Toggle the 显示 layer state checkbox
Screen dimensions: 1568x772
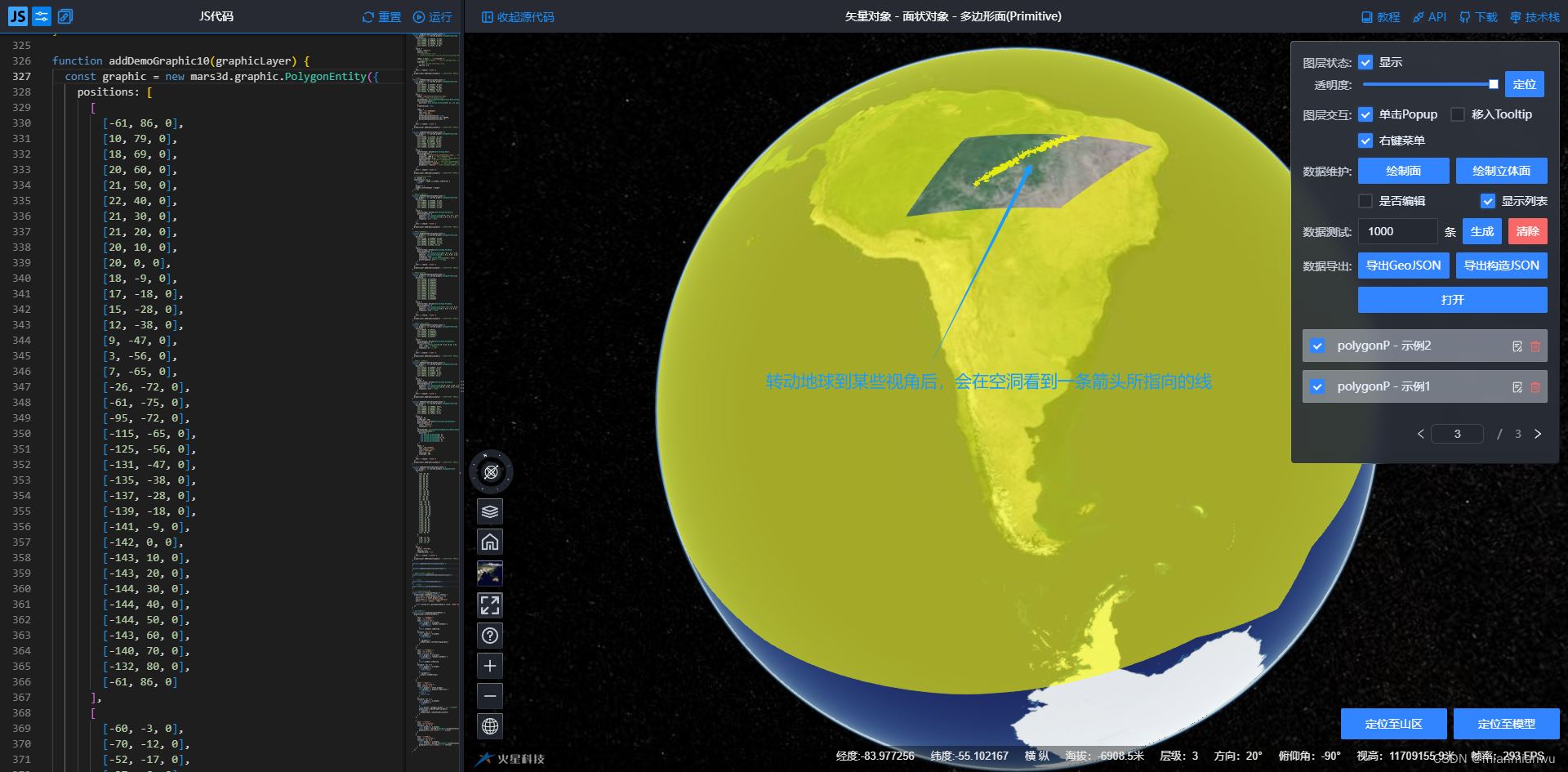1365,62
